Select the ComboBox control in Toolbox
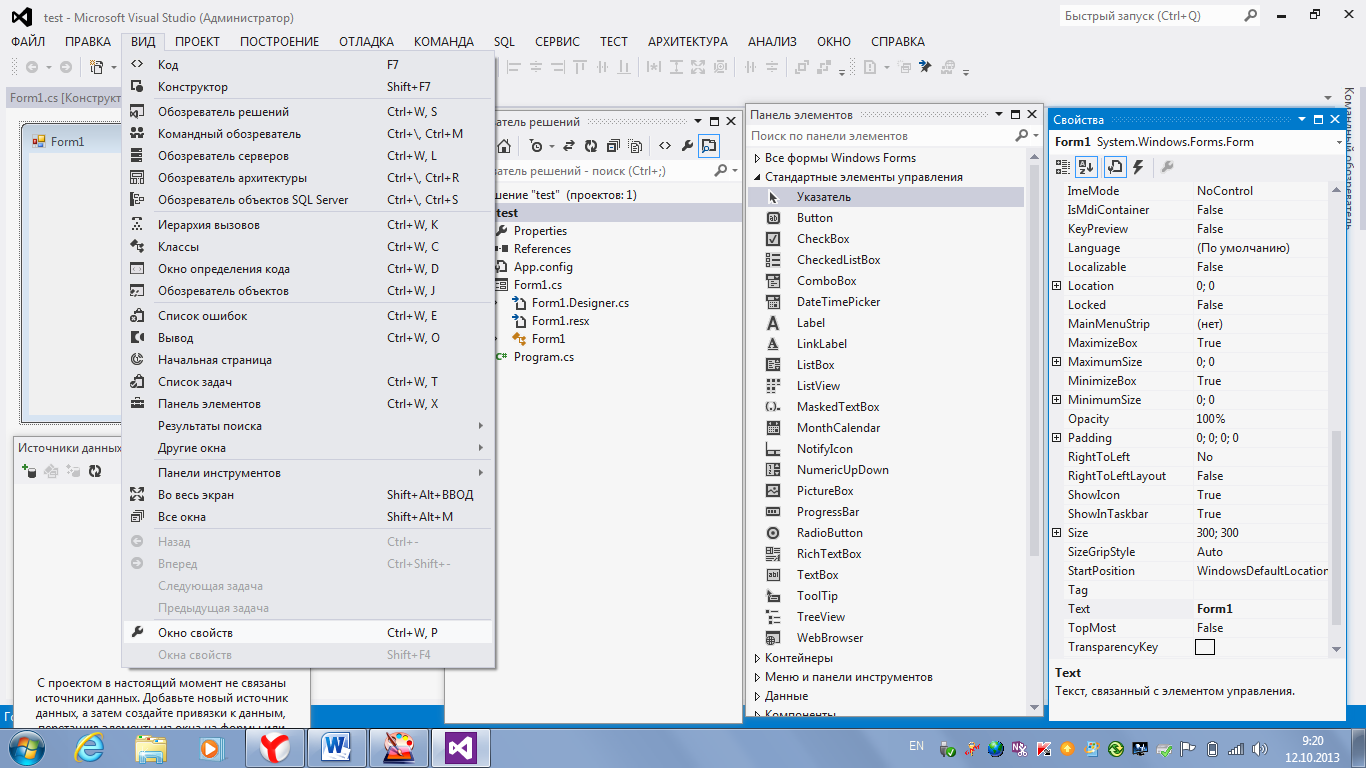The width and height of the screenshot is (1366, 768). (x=886, y=281)
